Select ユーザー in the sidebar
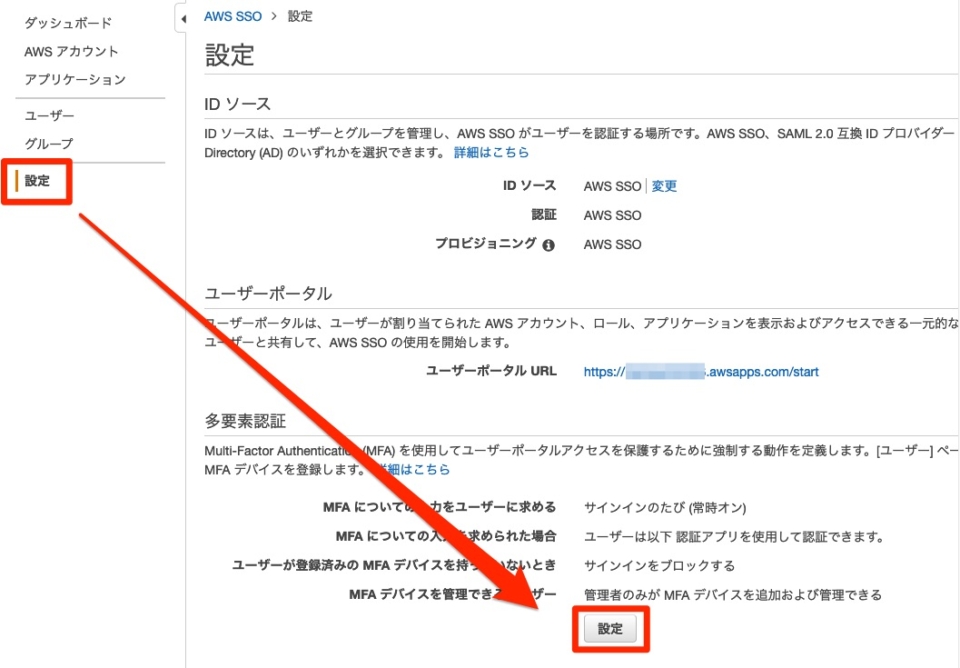Image resolution: width=960 pixels, height=668 pixels. (49, 116)
